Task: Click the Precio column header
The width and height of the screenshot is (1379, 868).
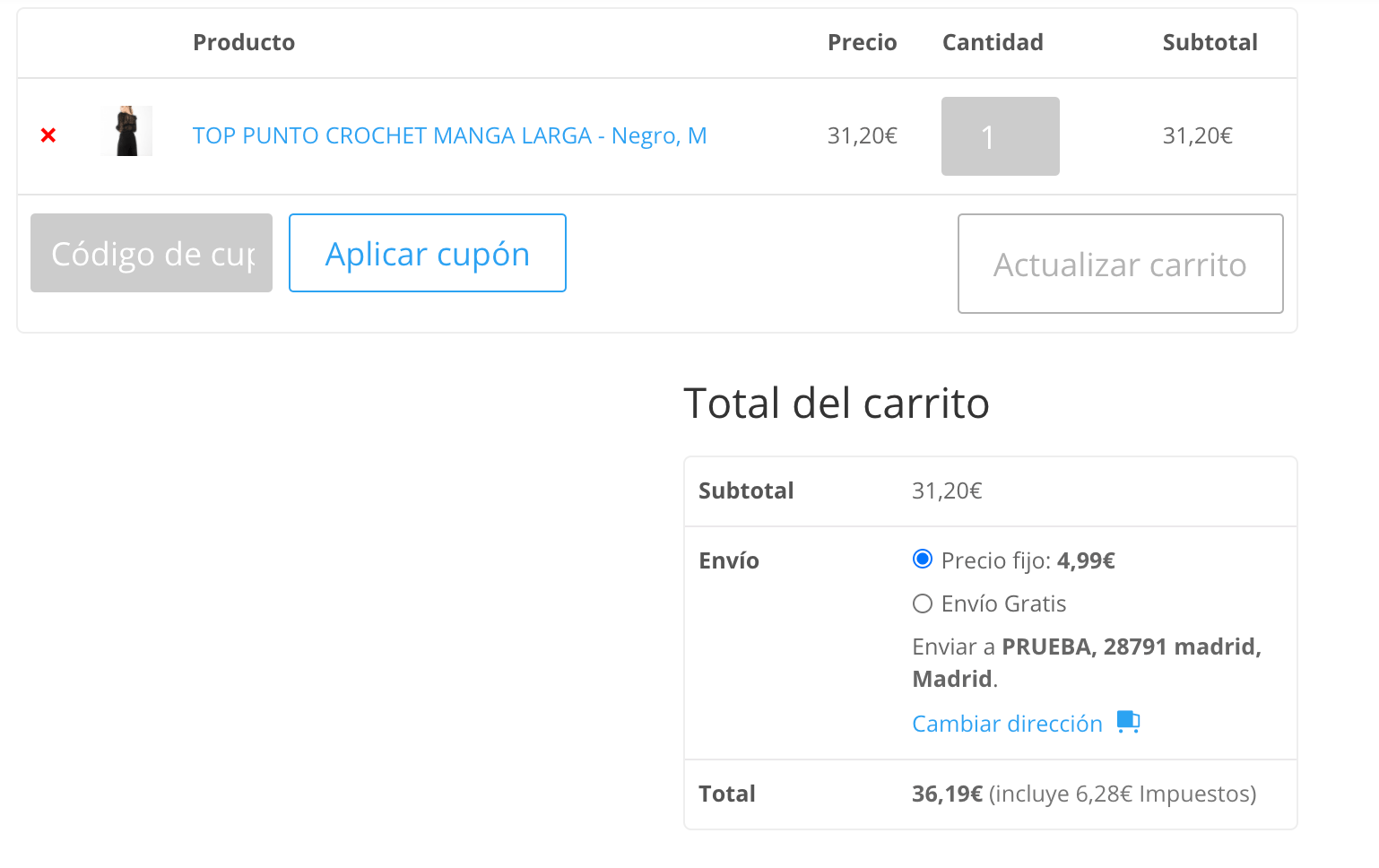Action: pos(862,42)
